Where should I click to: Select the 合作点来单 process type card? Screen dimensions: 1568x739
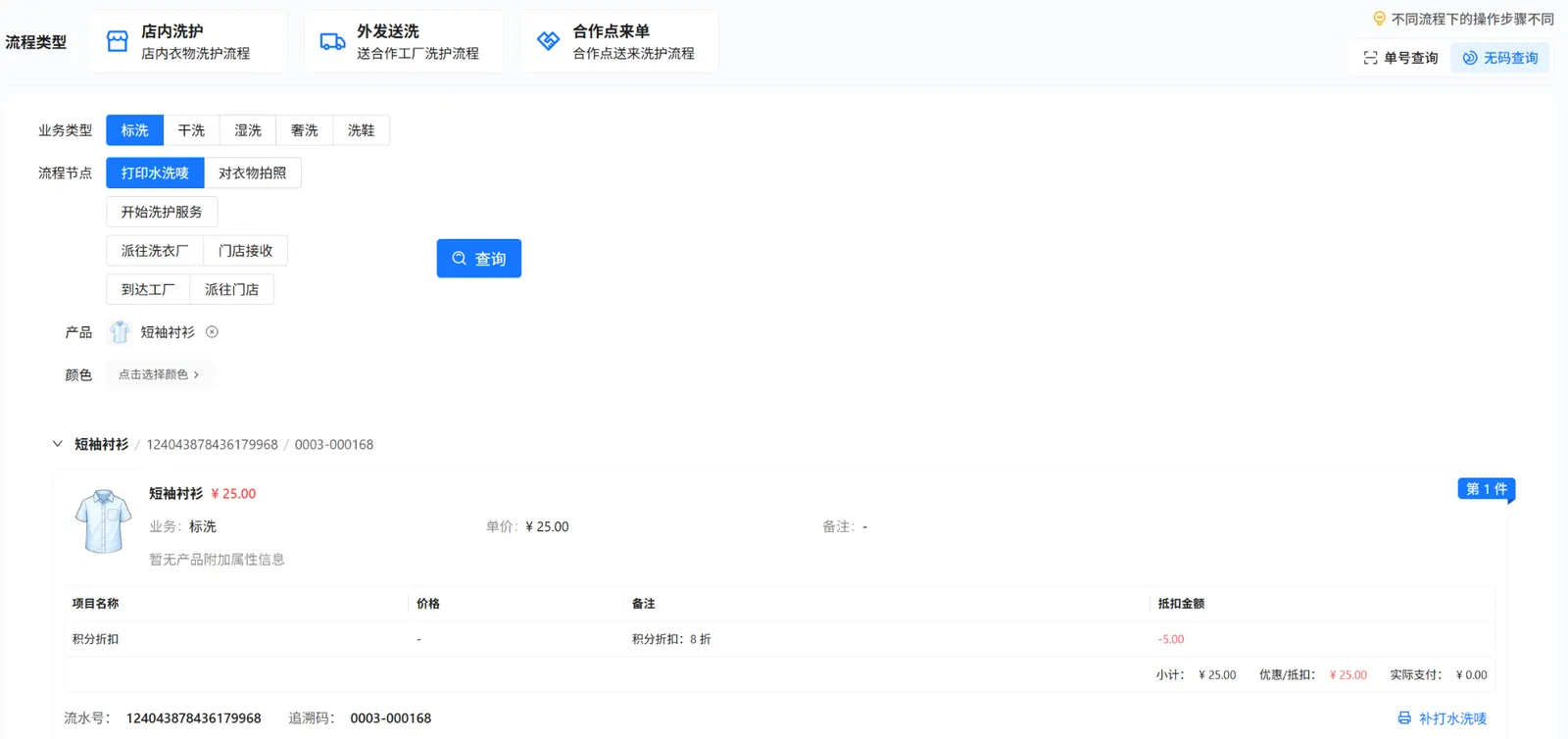pyautogui.click(x=619, y=41)
